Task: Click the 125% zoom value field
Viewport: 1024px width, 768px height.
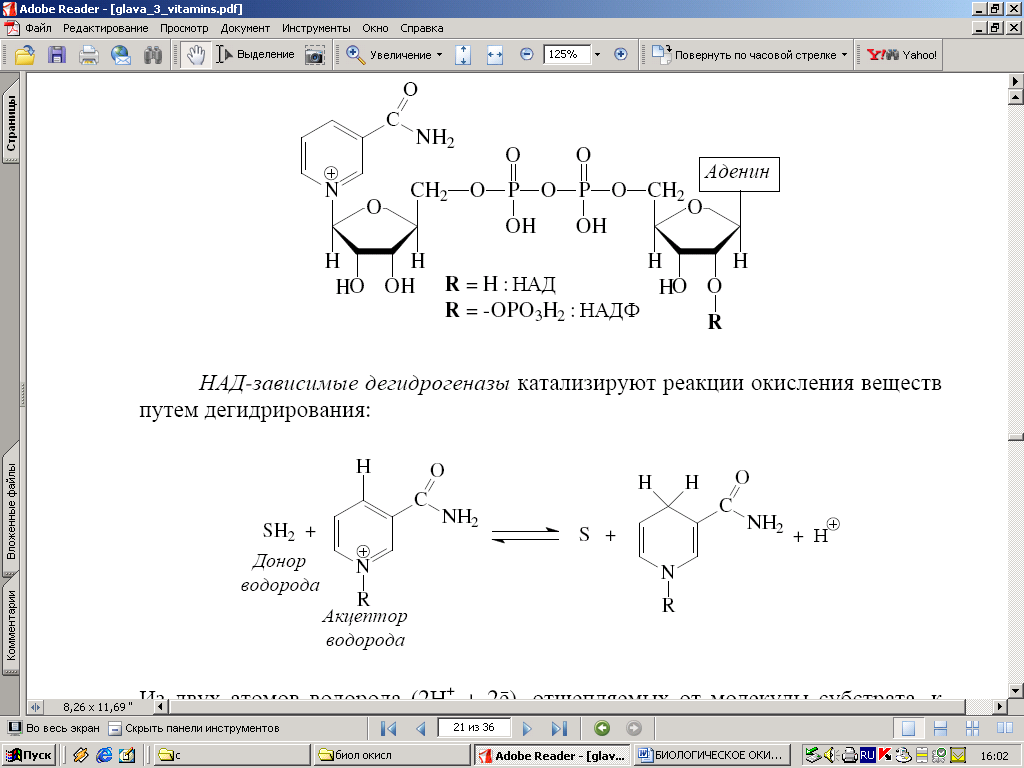Action: [x=567, y=55]
